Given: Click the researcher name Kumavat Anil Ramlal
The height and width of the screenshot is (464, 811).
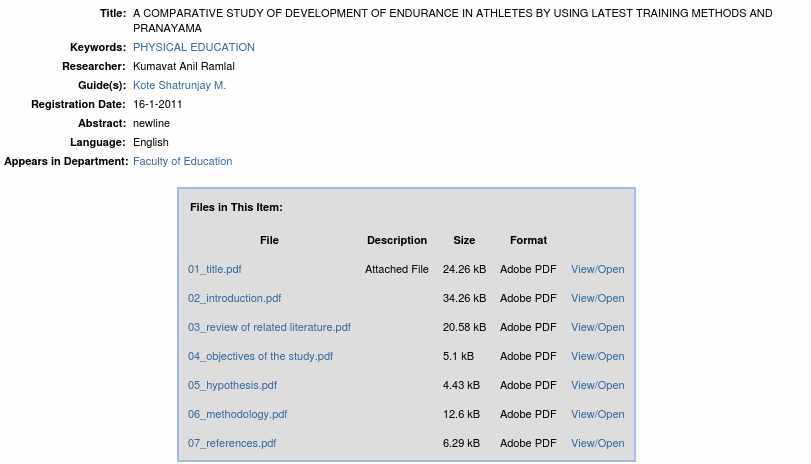Looking at the screenshot, I should click(x=184, y=66).
